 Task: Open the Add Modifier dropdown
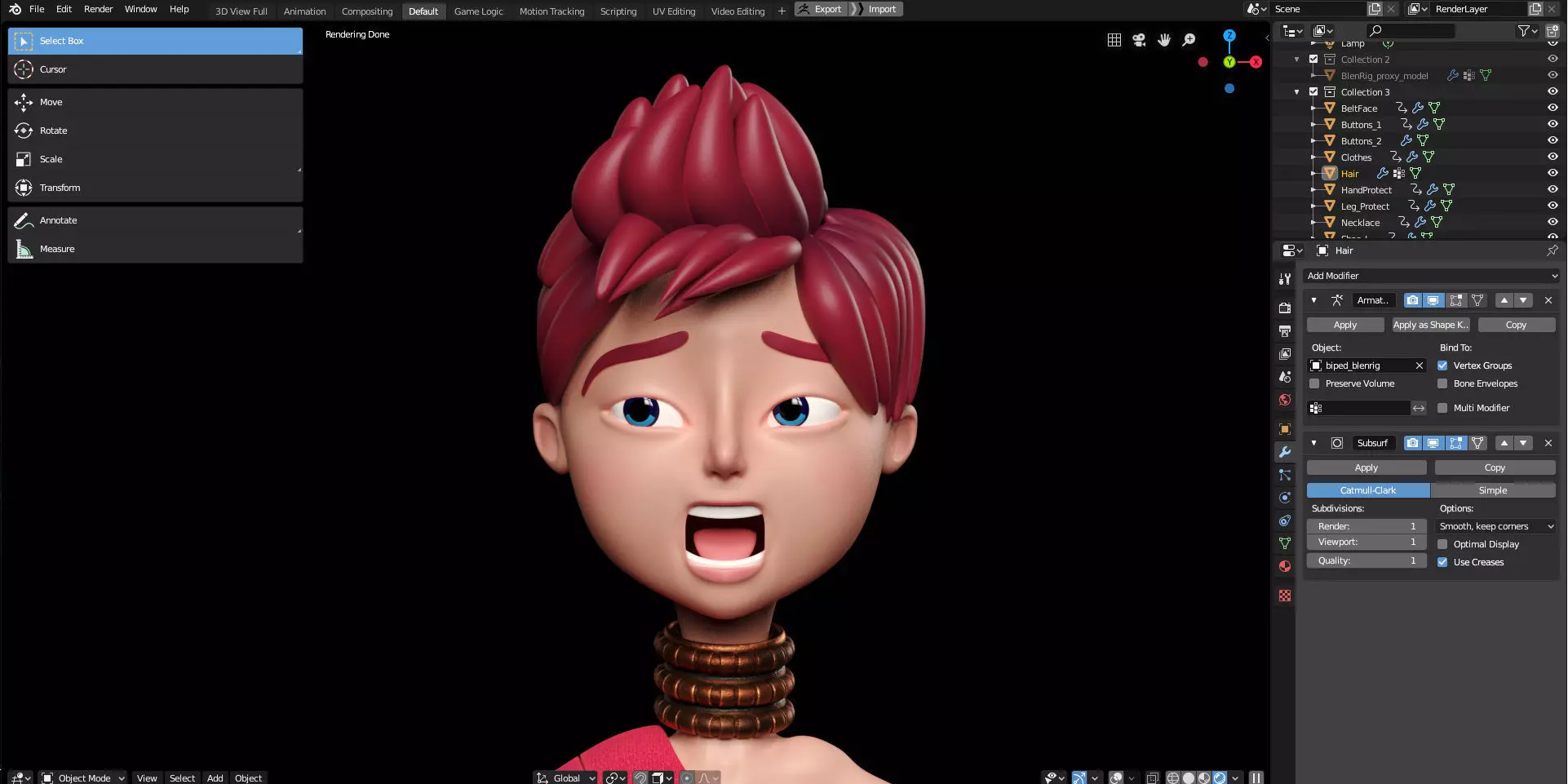[1431, 276]
